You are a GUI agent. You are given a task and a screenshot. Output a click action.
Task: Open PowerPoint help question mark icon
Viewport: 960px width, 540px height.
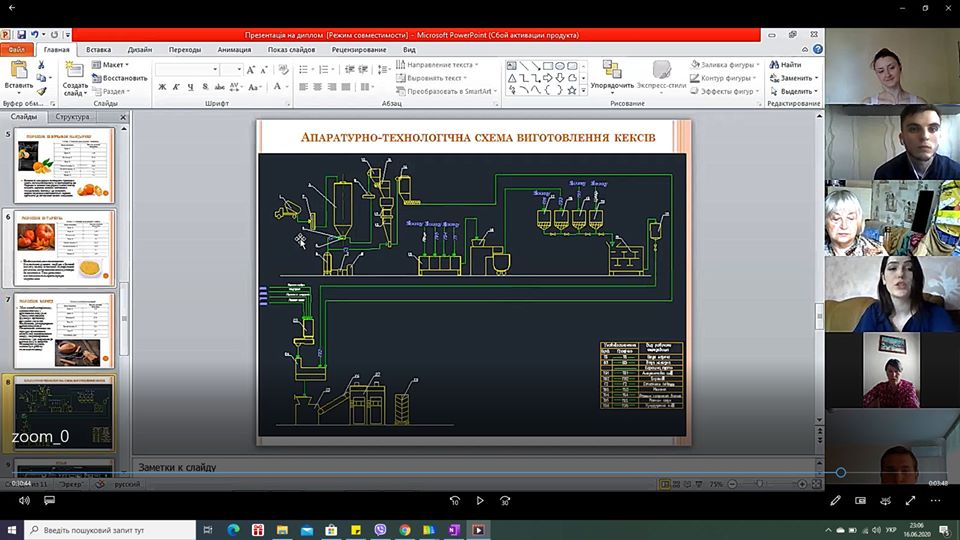817,48
